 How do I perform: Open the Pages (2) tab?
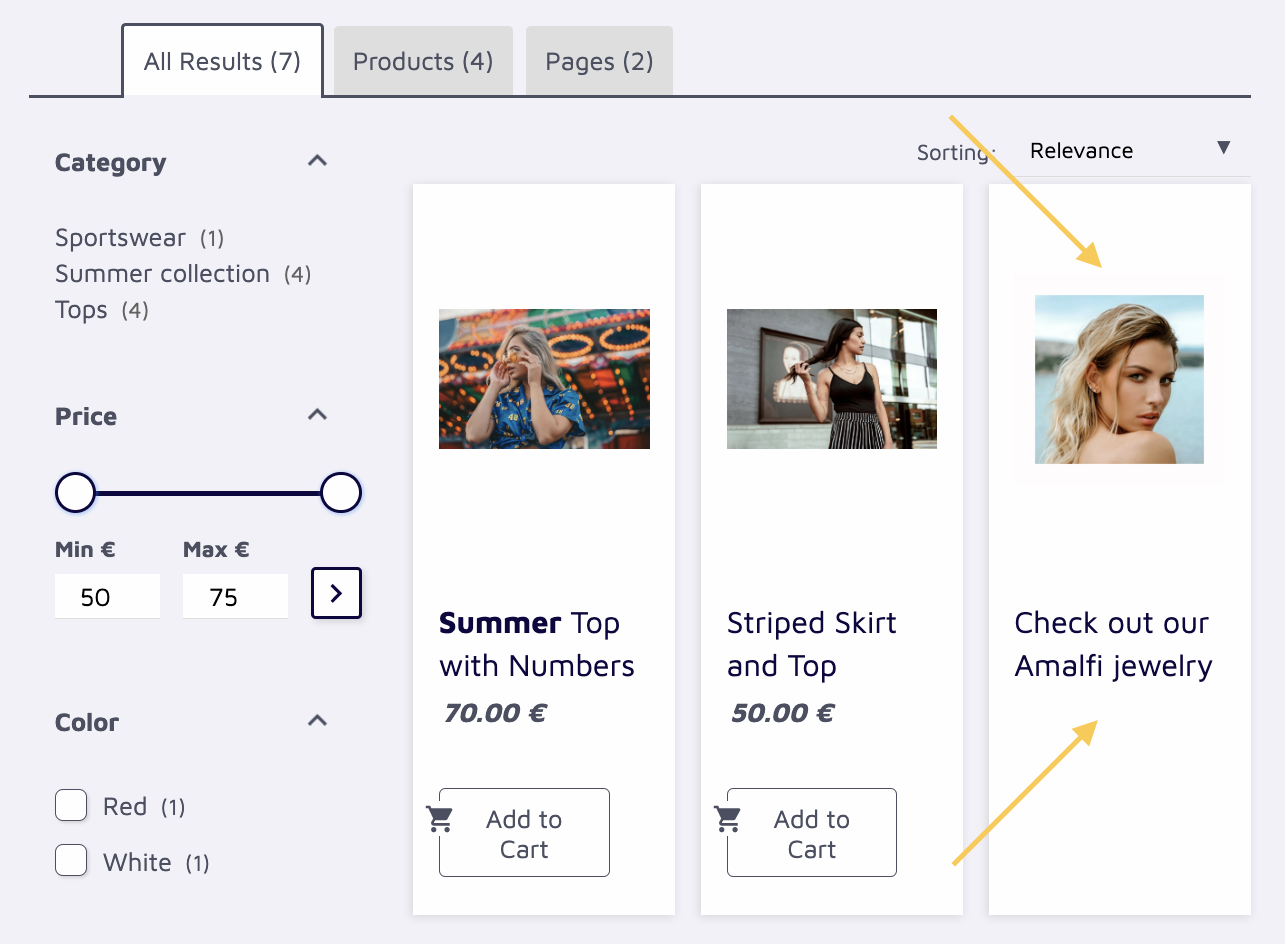(599, 62)
